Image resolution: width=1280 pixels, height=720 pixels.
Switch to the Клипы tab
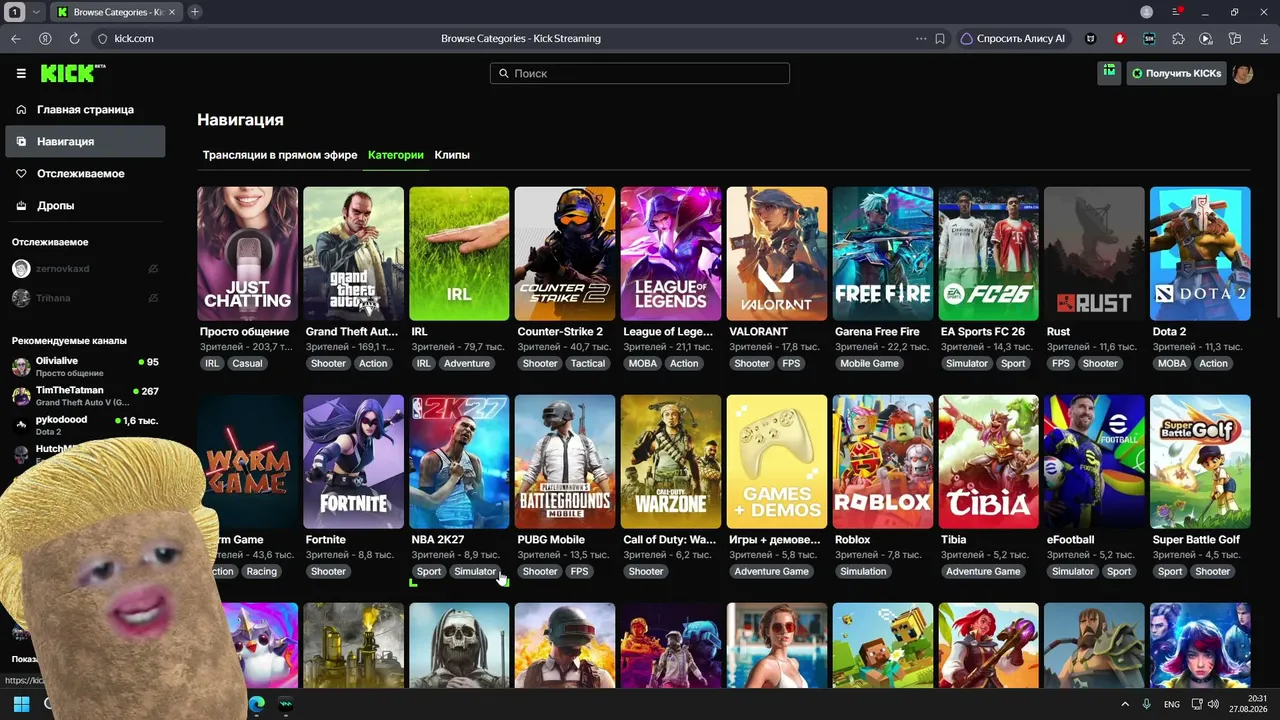[x=452, y=155]
